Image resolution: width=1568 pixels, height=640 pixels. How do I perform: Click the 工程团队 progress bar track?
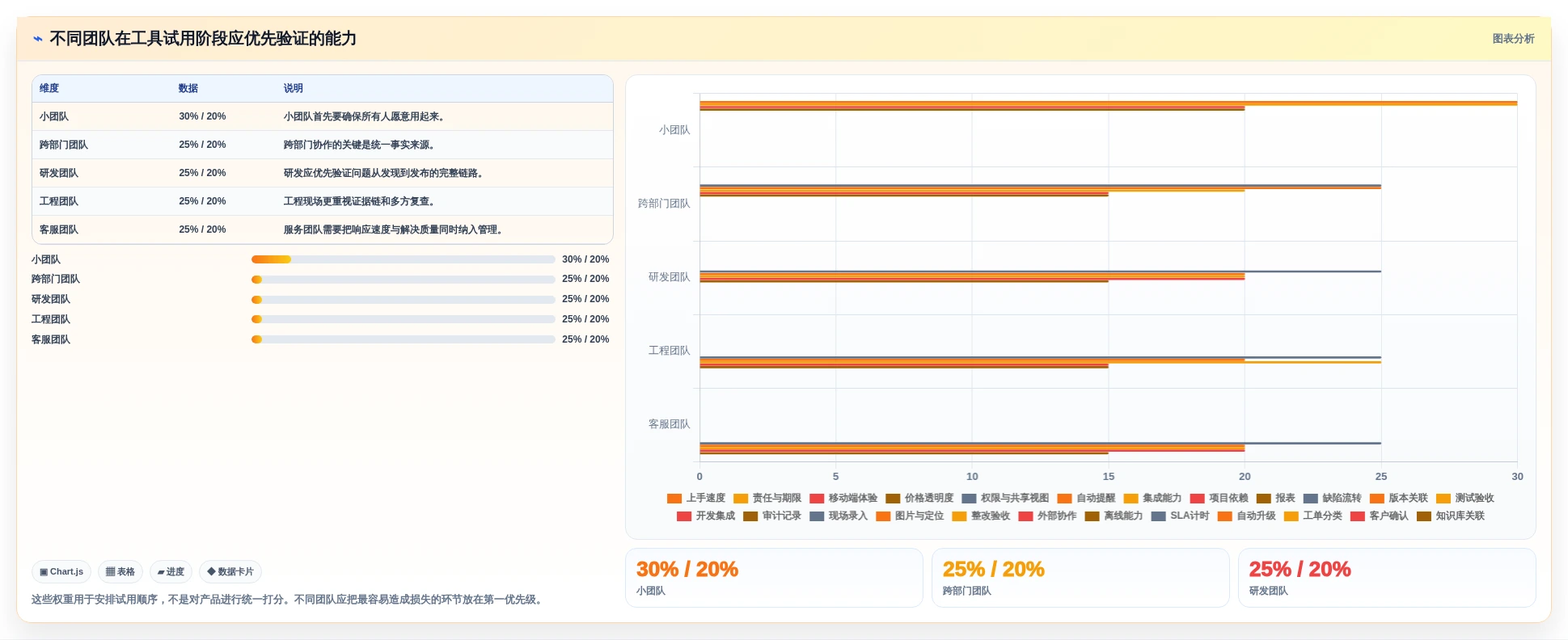pos(403,319)
